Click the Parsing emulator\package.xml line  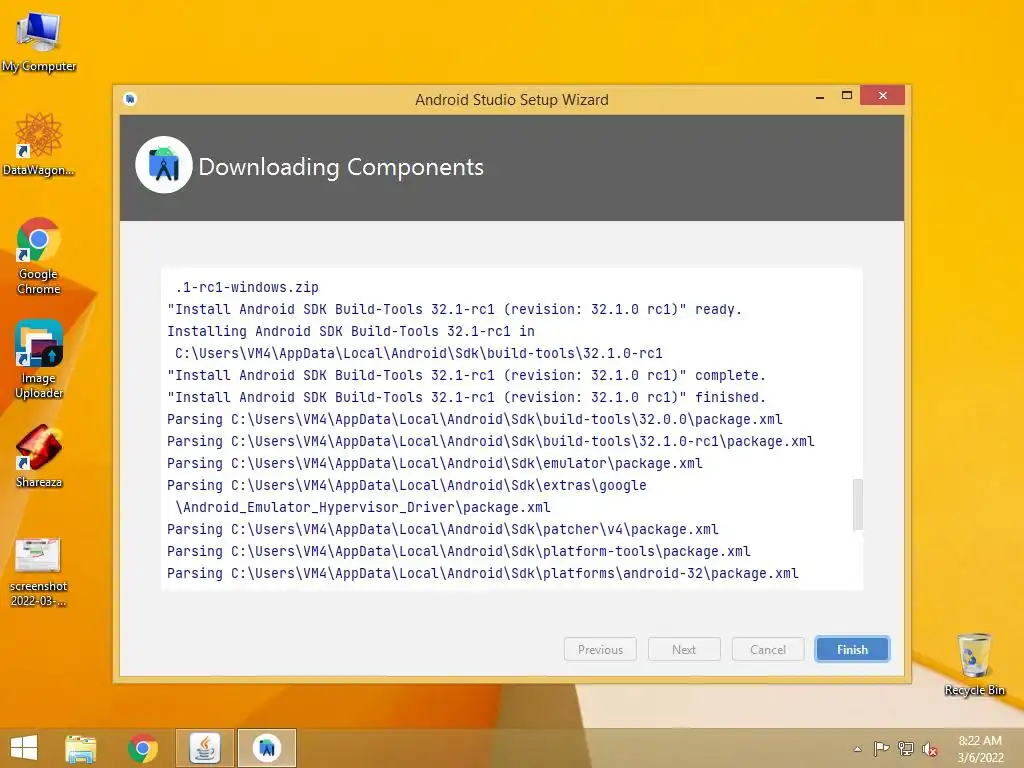coord(435,463)
